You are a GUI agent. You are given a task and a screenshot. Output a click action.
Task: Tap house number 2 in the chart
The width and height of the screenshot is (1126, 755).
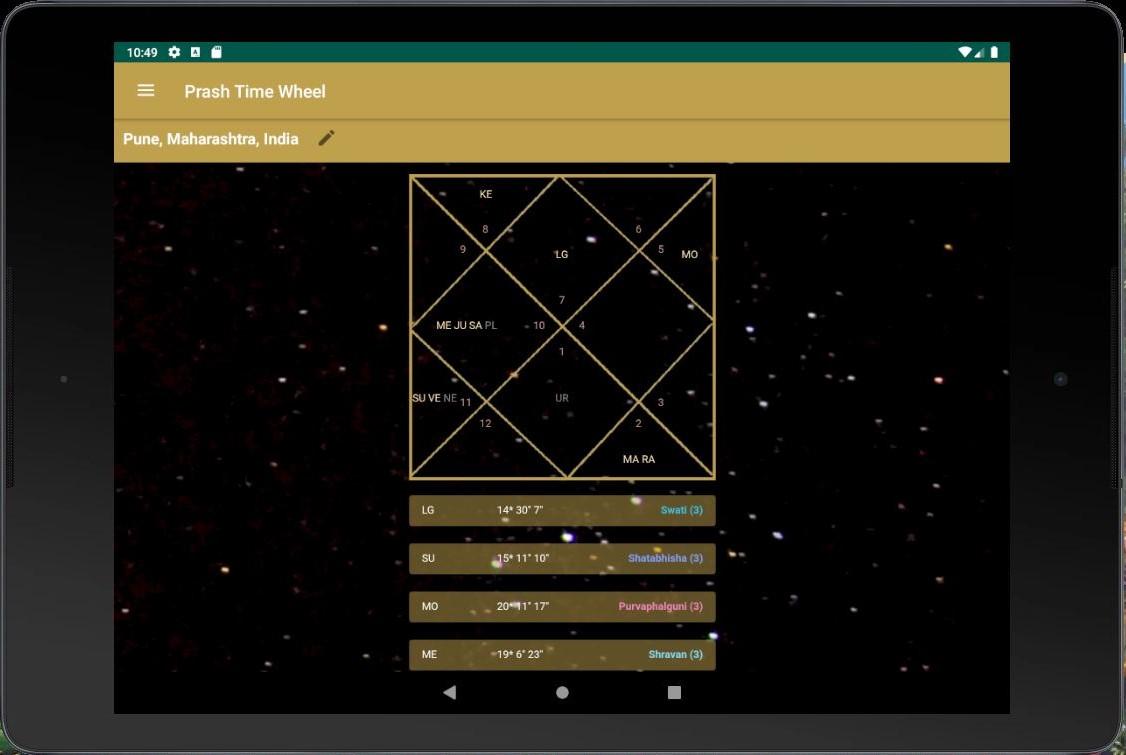pyautogui.click(x=638, y=423)
